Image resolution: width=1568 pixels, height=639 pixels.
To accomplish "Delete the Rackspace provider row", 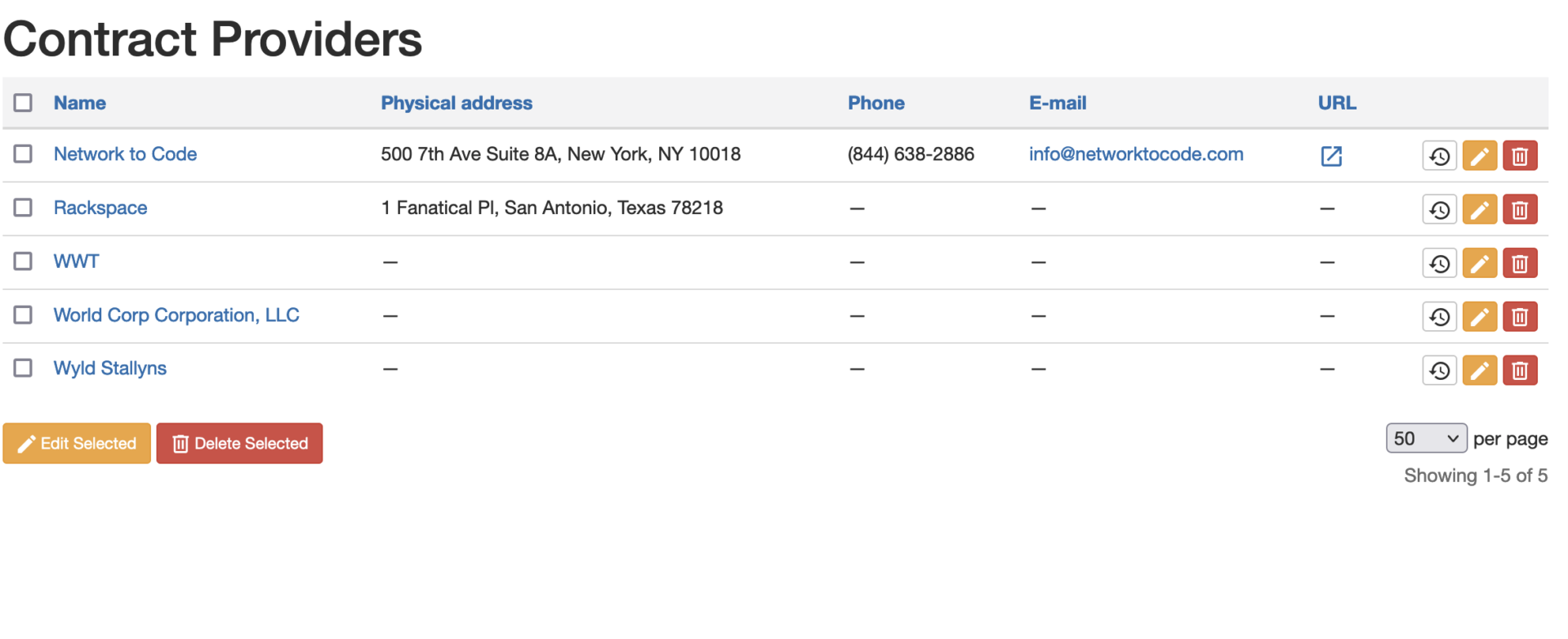I will coord(1520,209).
